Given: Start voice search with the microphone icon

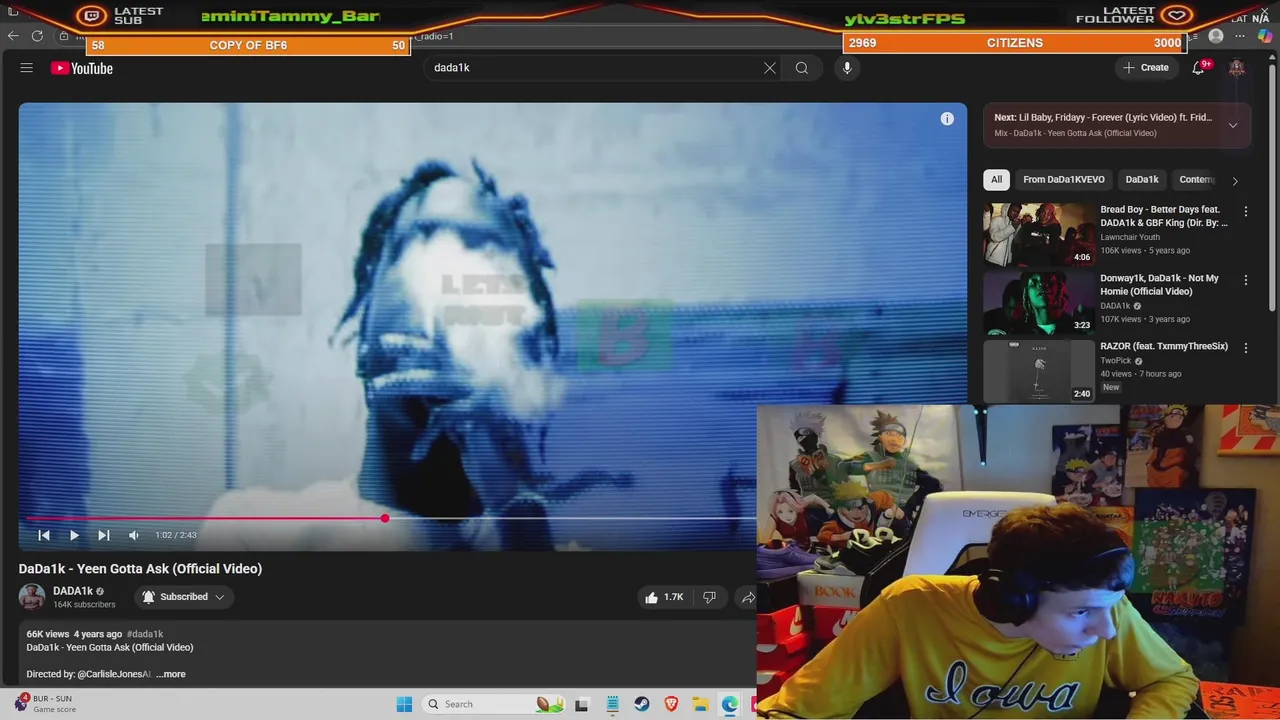Looking at the screenshot, I should (847, 68).
